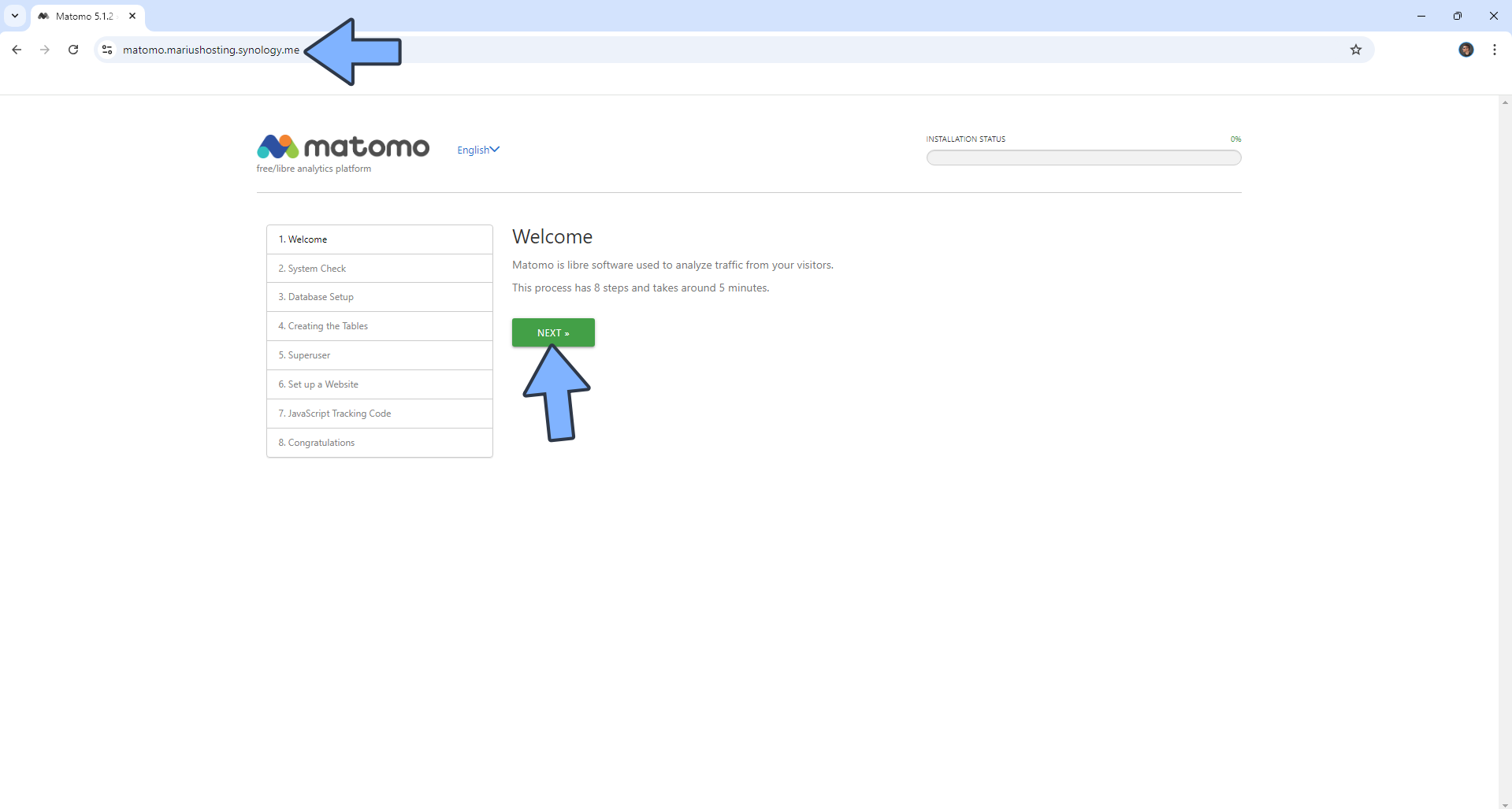Select step 7. JavaScript Tracking Code
The width and height of the screenshot is (1512, 809).
[x=380, y=414]
